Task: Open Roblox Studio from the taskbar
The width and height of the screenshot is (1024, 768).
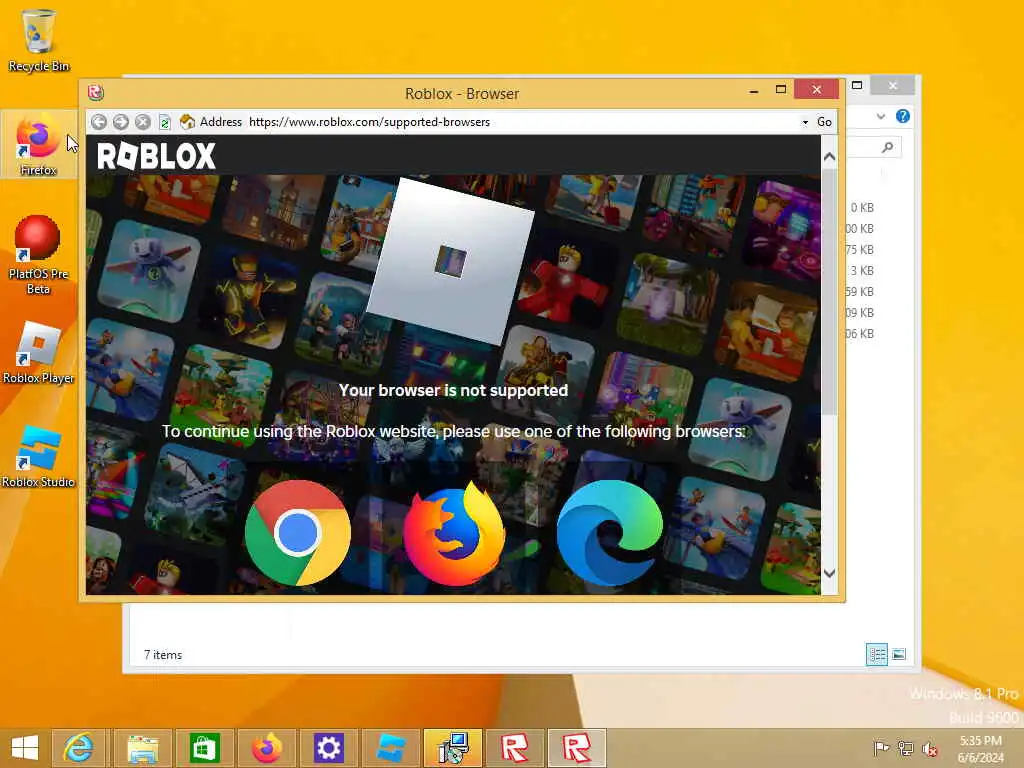Action: 391,748
